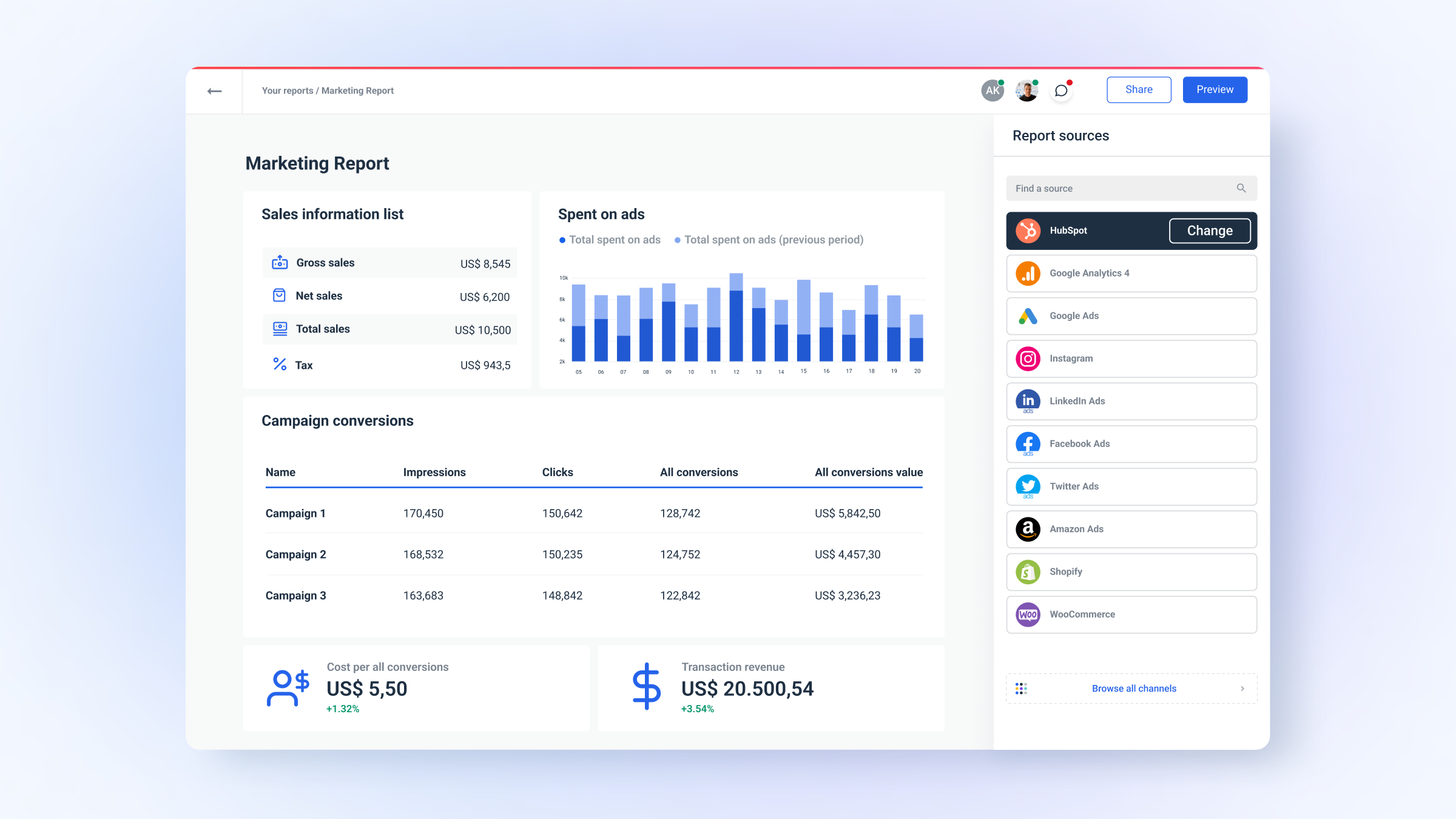Click the Find a source search field
1456x819 pixels.
1128,188
